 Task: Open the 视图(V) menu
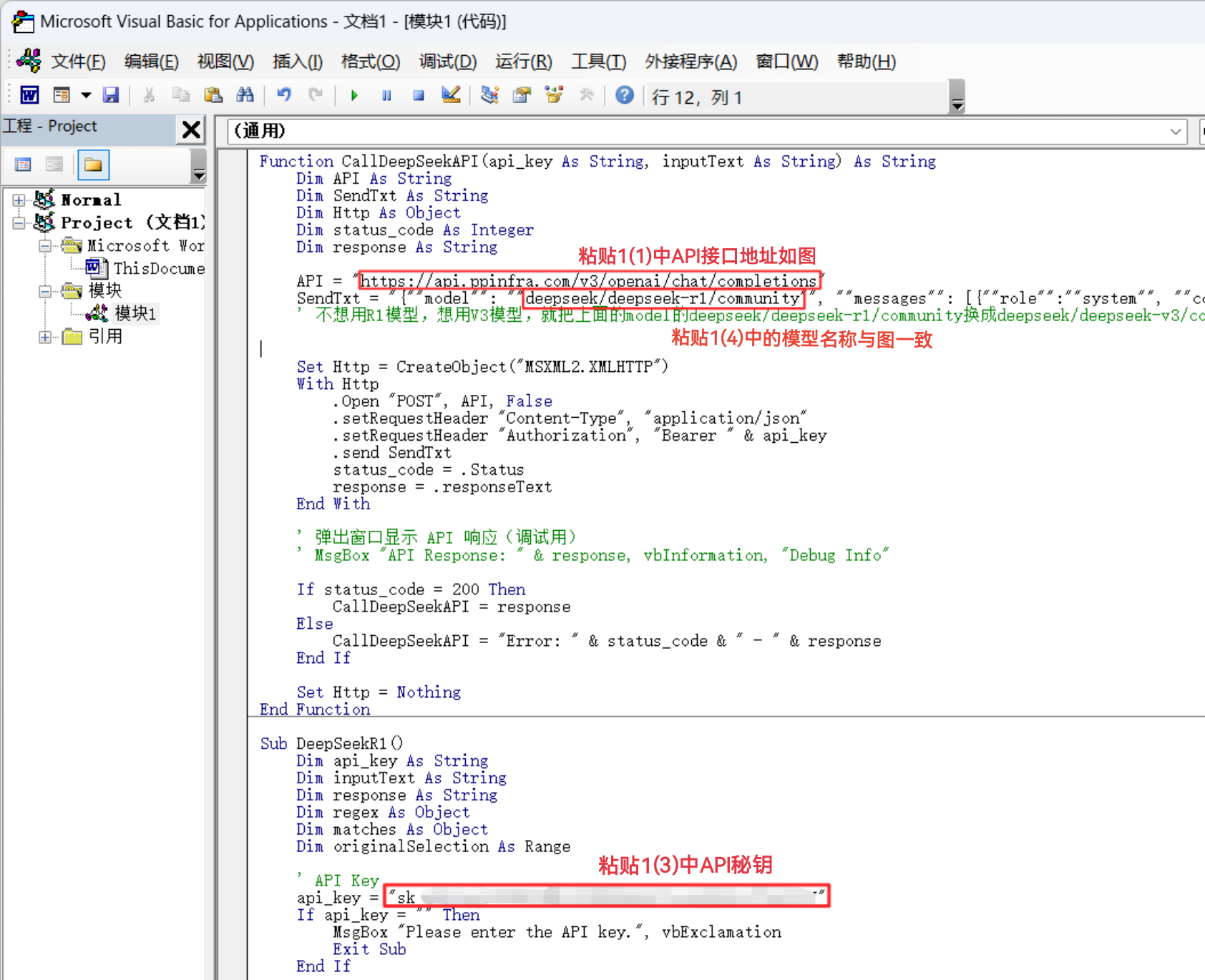tap(225, 62)
